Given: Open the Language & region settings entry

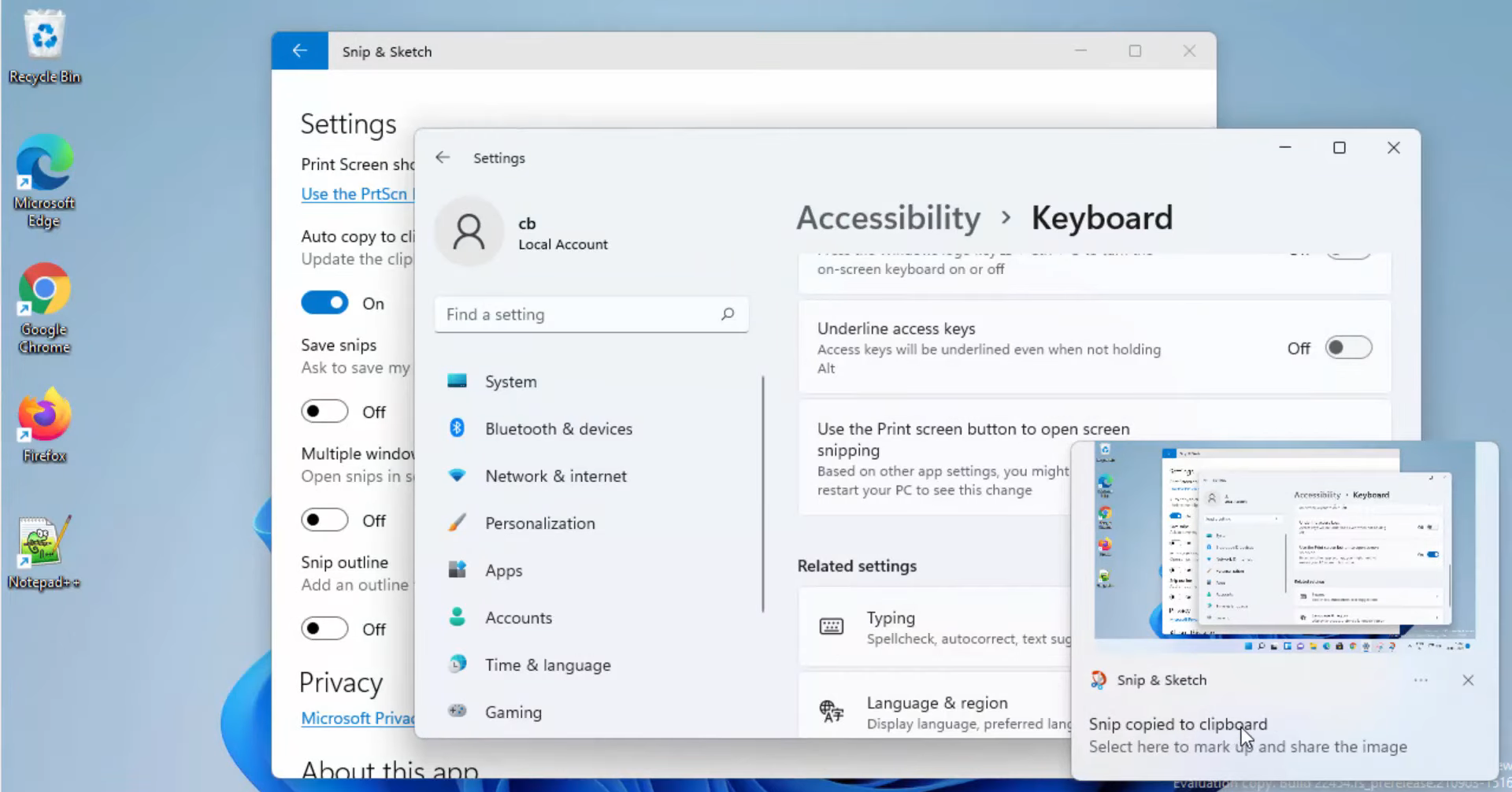Looking at the screenshot, I should point(937,712).
